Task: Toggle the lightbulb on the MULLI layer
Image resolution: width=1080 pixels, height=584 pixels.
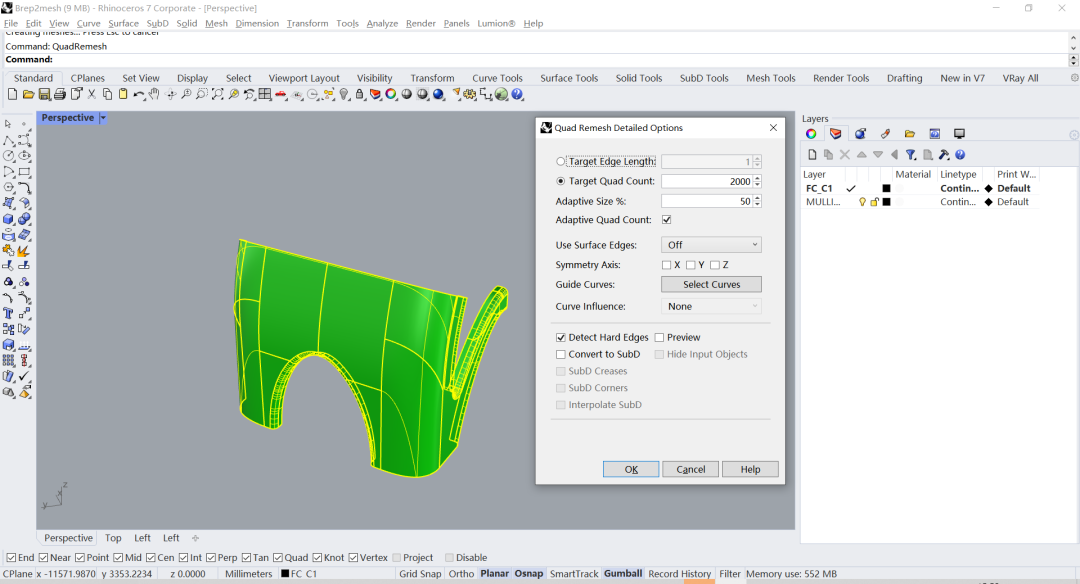Action: pos(862,202)
